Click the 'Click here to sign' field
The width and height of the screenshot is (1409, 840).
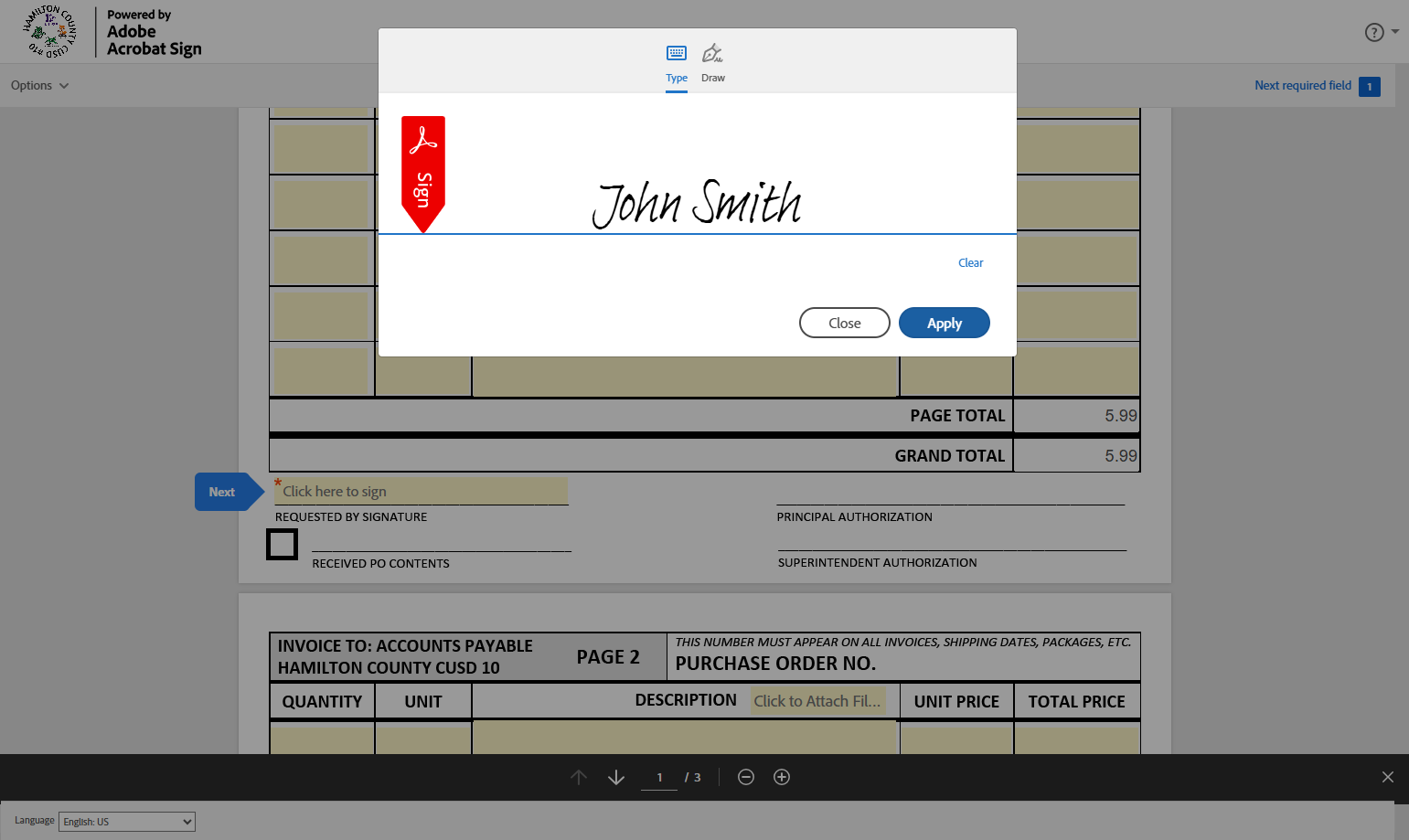point(422,491)
